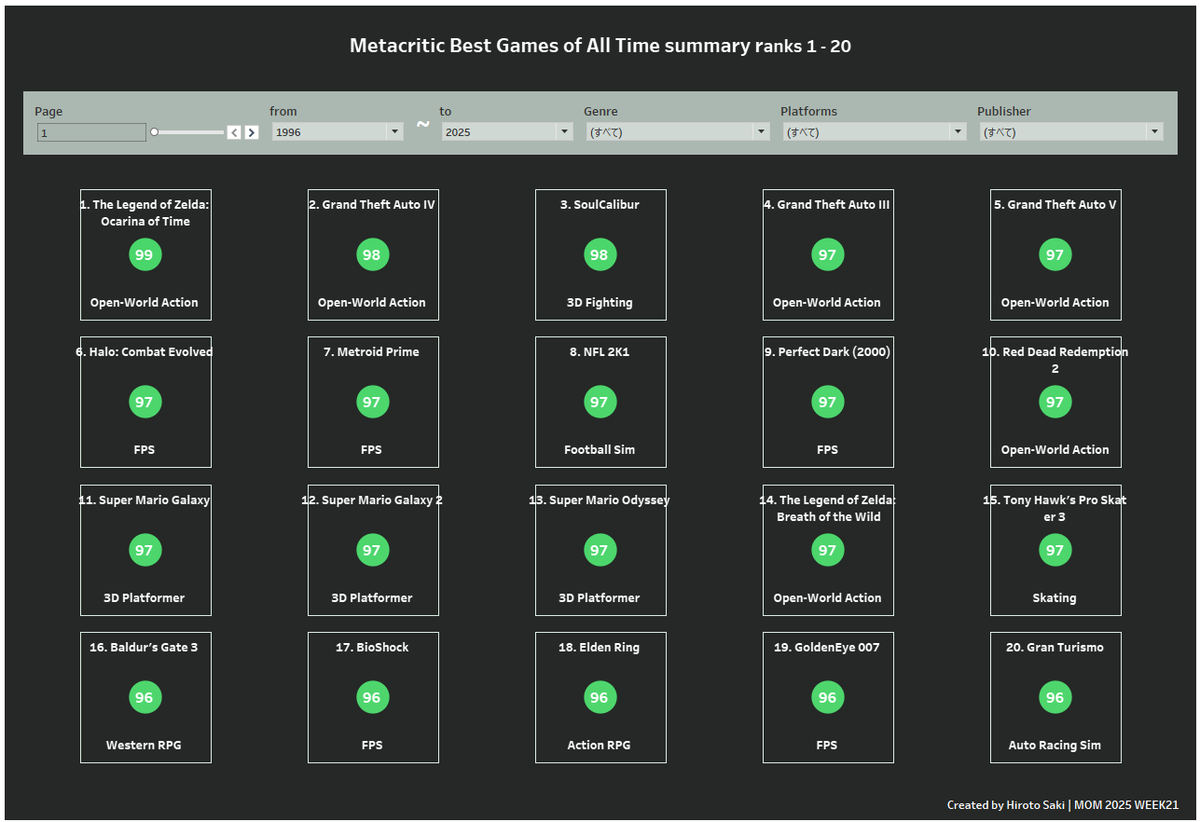Open the 'to' year dropdown showing 2025
Image resolution: width=1200 pixels, height=822 pixels.
563,131
